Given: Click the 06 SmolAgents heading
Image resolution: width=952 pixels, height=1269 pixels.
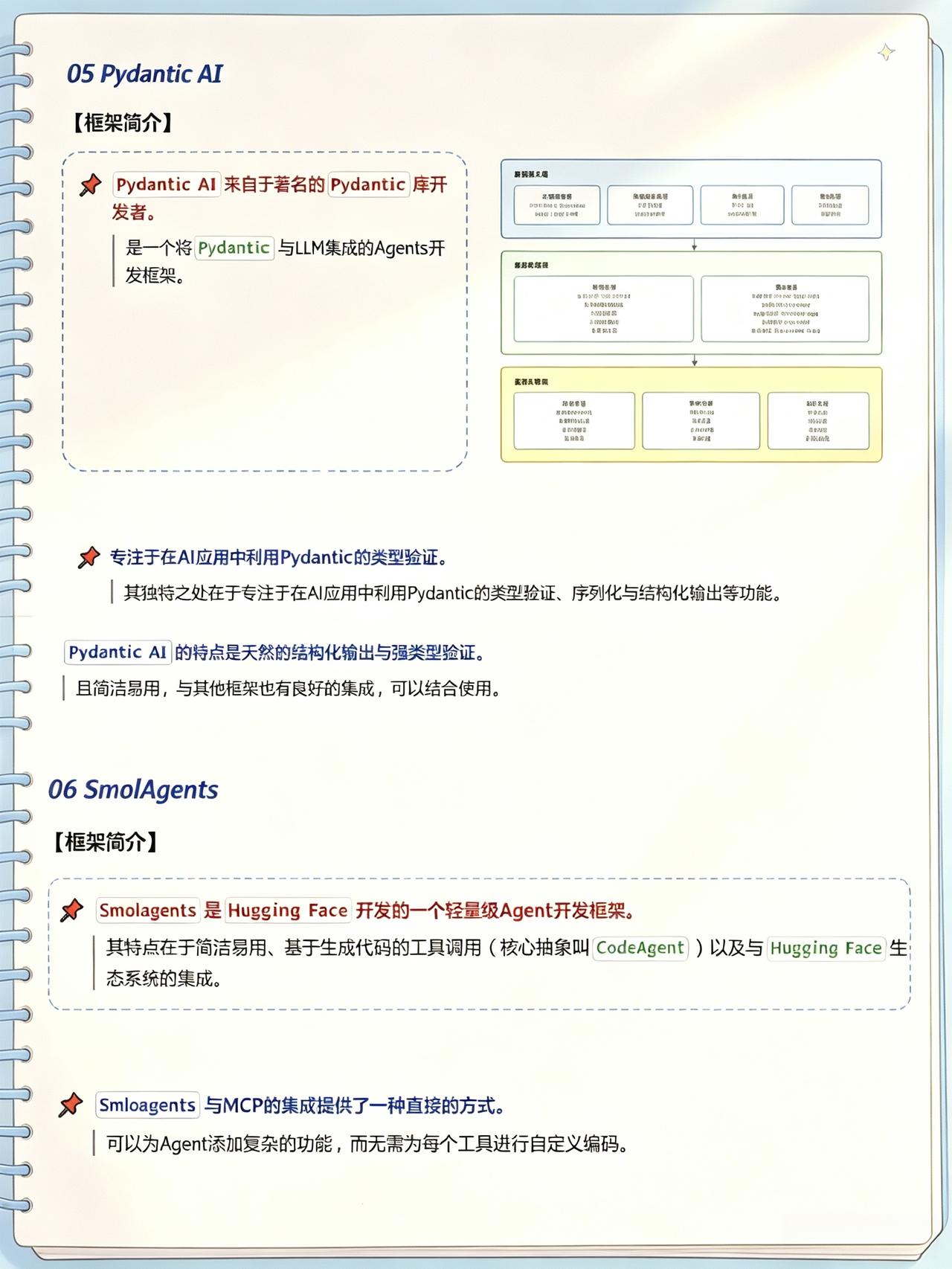Looking at the screenshot, I should pos(133,789).
